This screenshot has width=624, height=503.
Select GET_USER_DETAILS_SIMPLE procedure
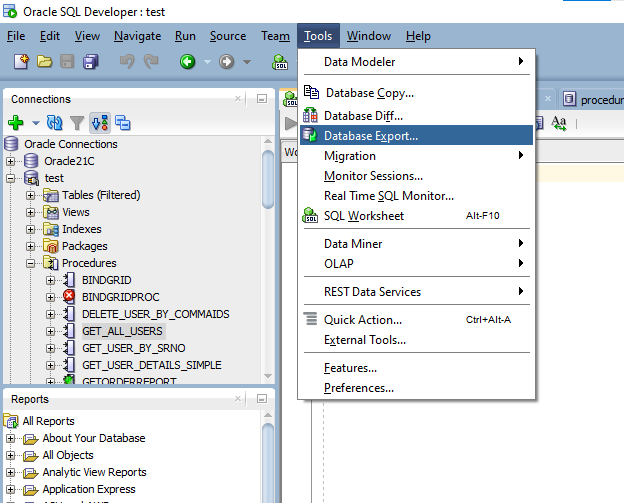pyautogui.click(x=152, y=365)
